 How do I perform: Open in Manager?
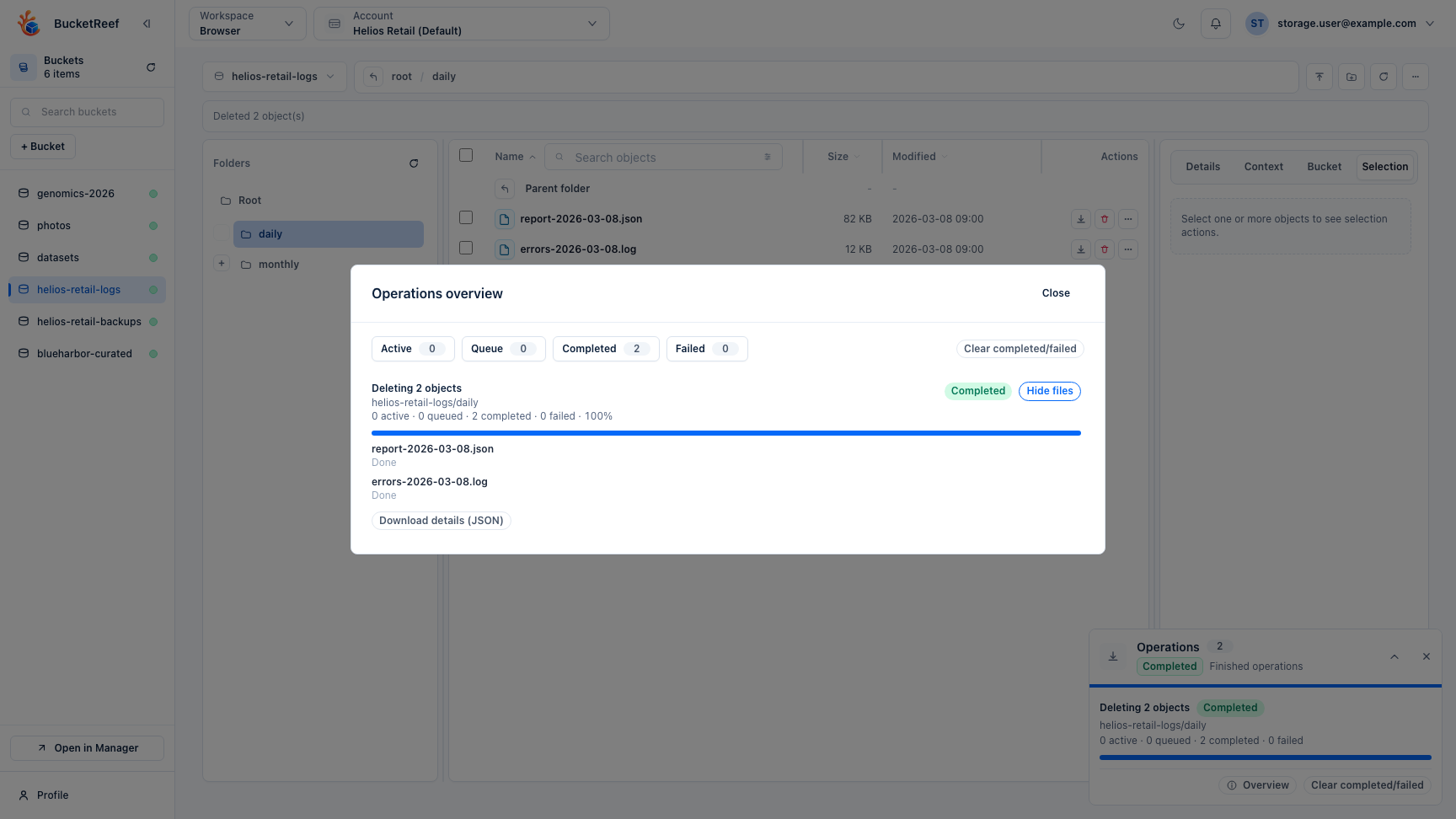88,748
